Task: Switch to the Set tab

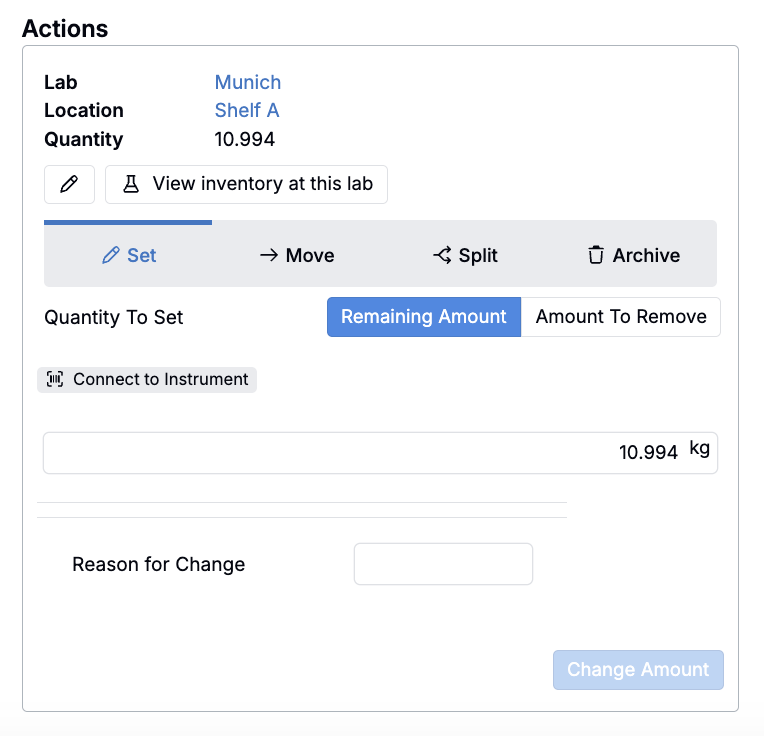Action: (x=129, y=256)
